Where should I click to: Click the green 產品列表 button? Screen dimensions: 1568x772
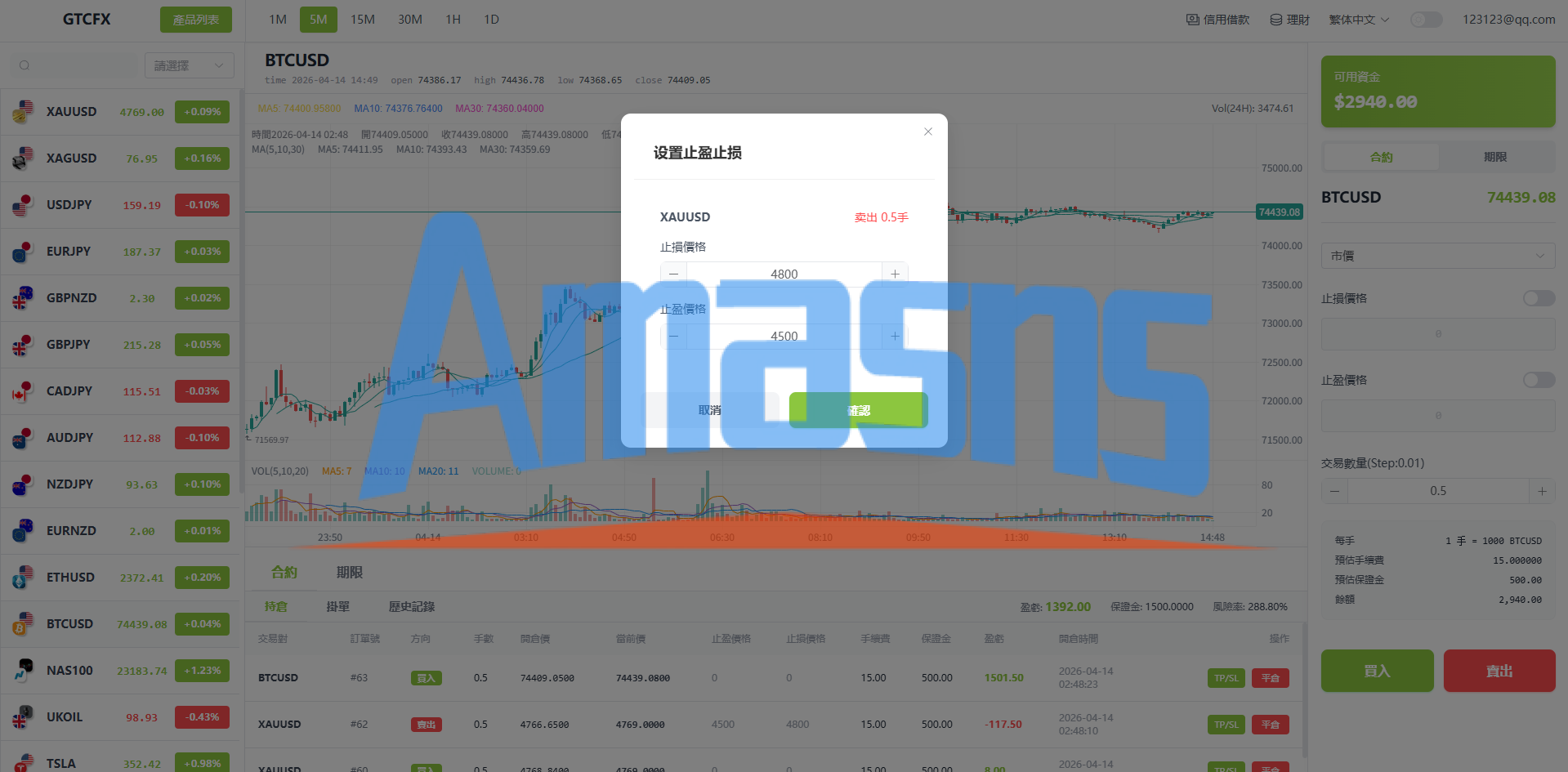pos(196,20)
